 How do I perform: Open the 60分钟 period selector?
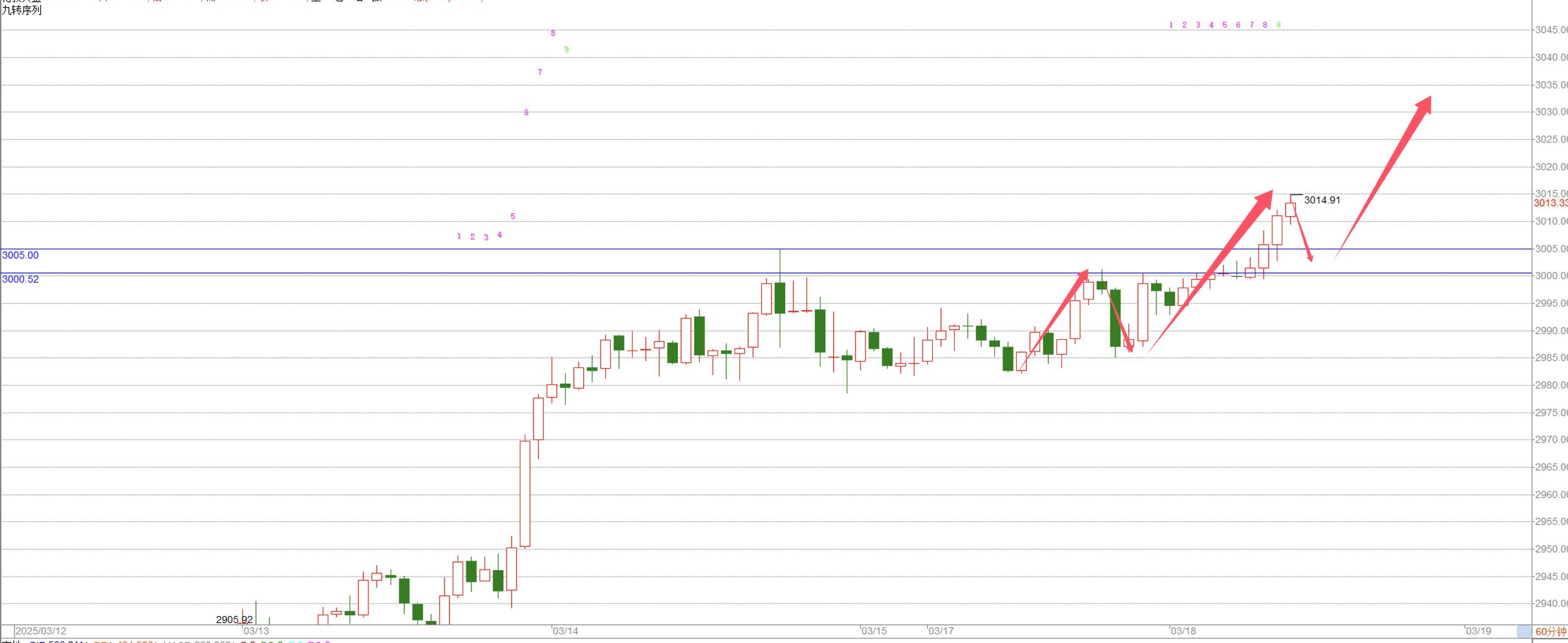[1550, 631]
